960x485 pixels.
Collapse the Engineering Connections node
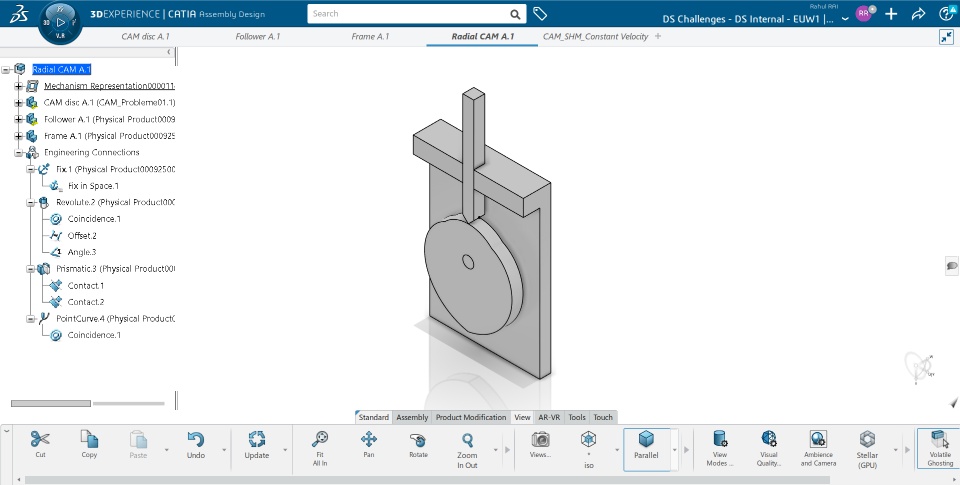(x=18, y=152)
